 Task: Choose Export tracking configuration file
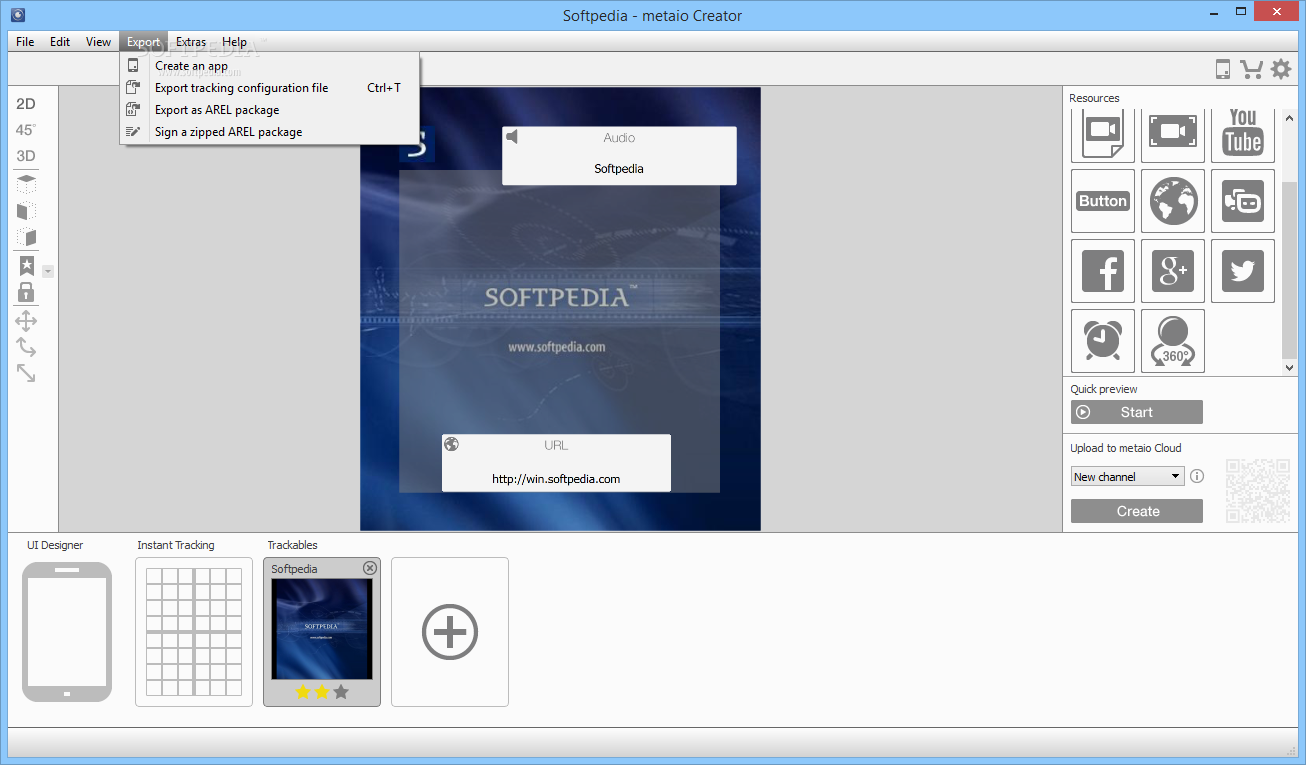269,88
